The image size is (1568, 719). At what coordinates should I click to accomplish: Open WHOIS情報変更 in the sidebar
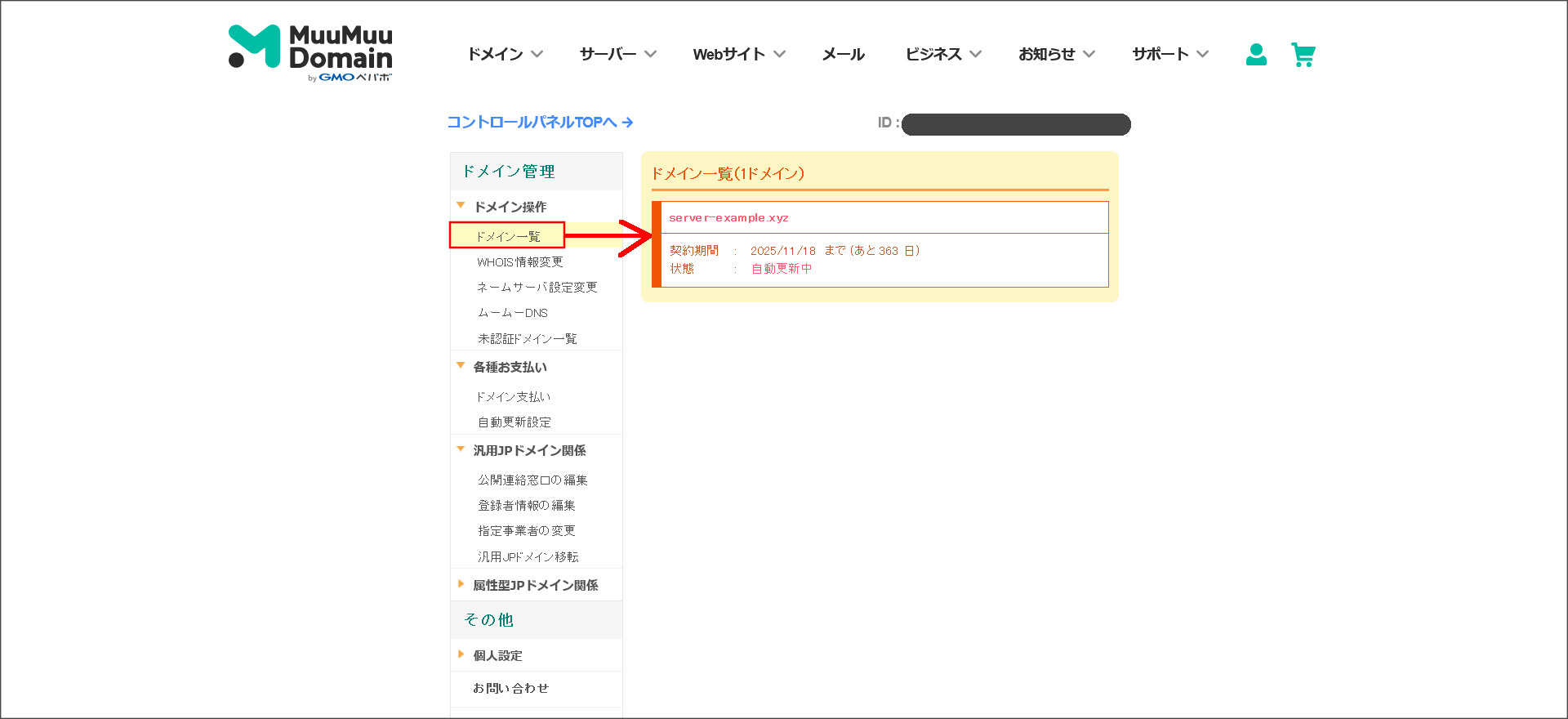pos(520,262)
